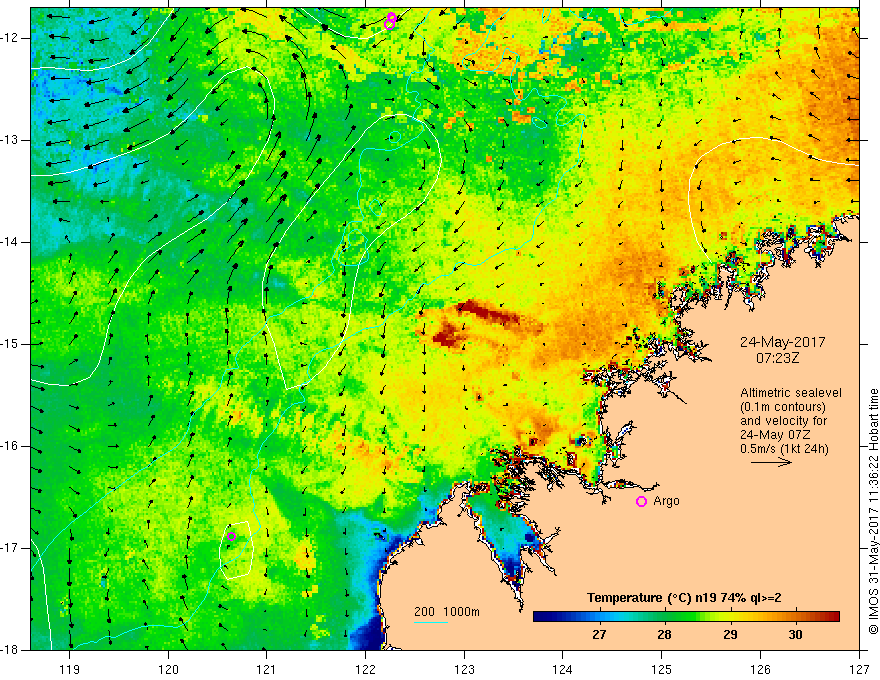Click the longitude axis label '121'

coord(267,669)
